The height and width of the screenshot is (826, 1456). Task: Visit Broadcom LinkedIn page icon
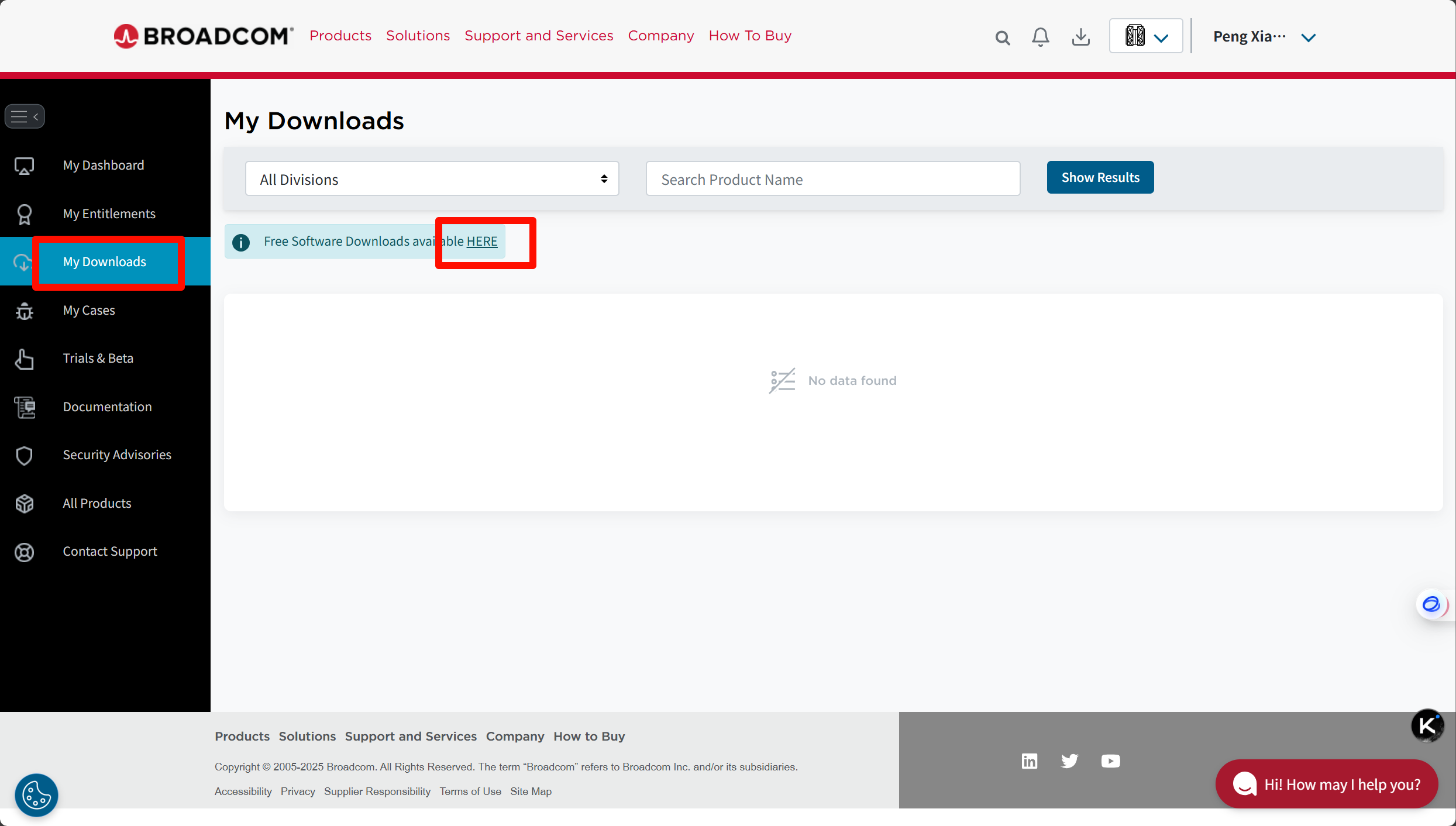coord(1030,761)
